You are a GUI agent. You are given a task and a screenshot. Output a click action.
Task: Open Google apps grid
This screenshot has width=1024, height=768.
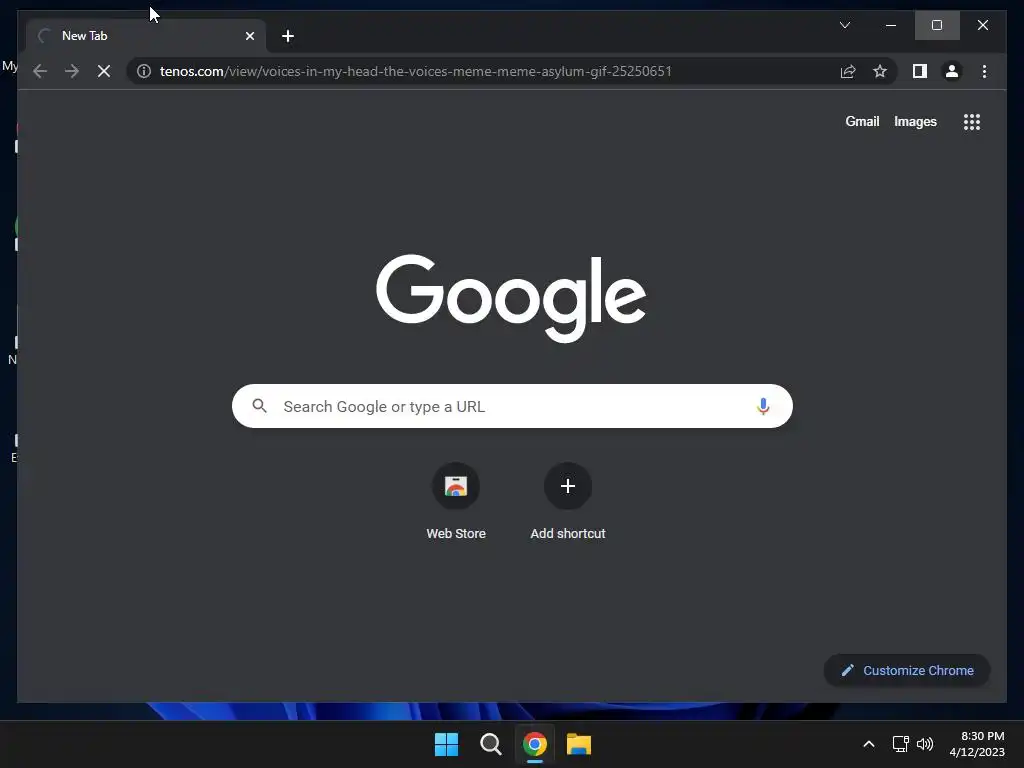click(x=972, y=121)
